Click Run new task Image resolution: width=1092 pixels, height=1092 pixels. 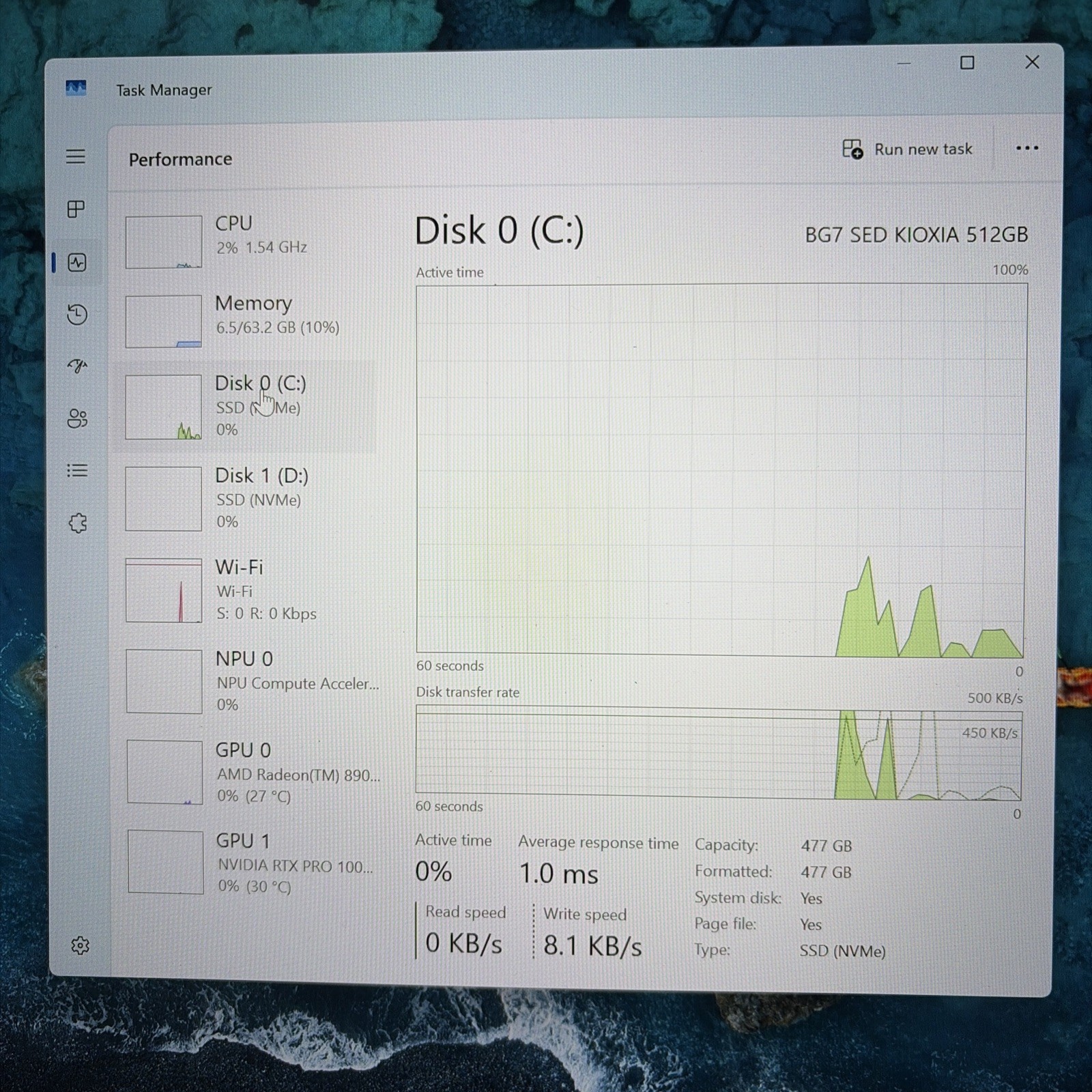[907, 149]
